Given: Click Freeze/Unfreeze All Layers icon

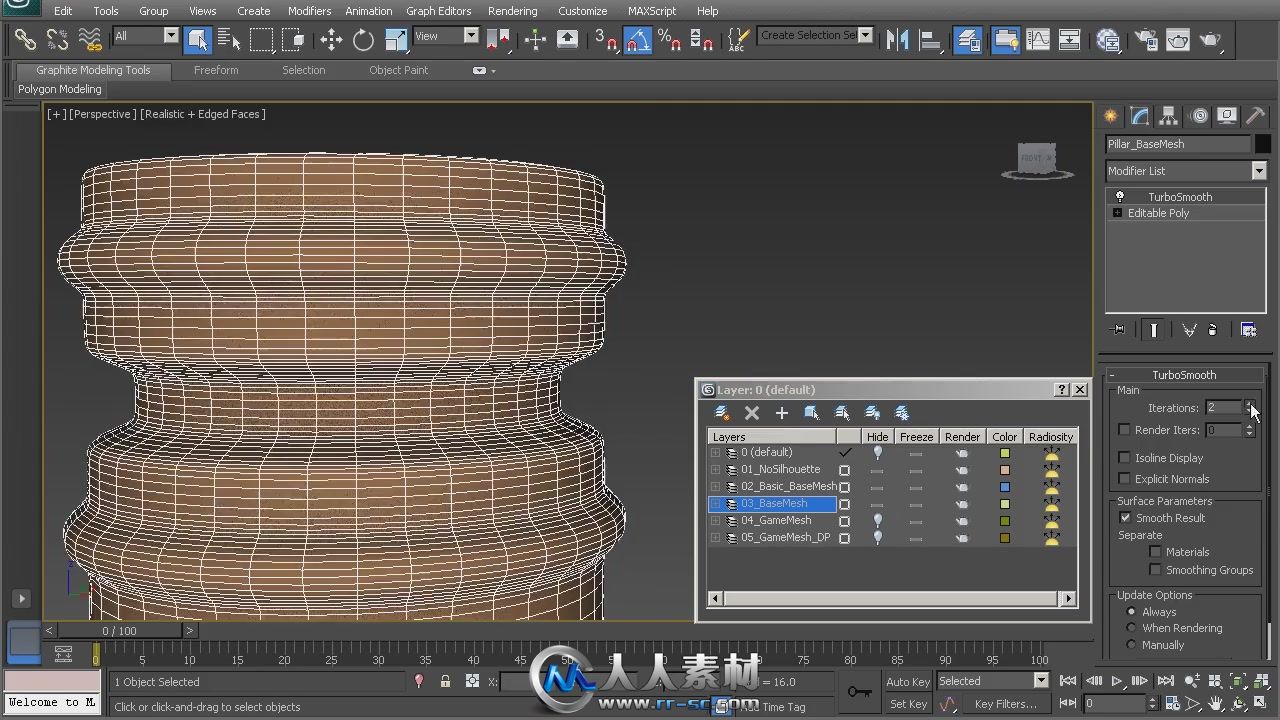Looking at the screenshot, I should tap(902, 413).
